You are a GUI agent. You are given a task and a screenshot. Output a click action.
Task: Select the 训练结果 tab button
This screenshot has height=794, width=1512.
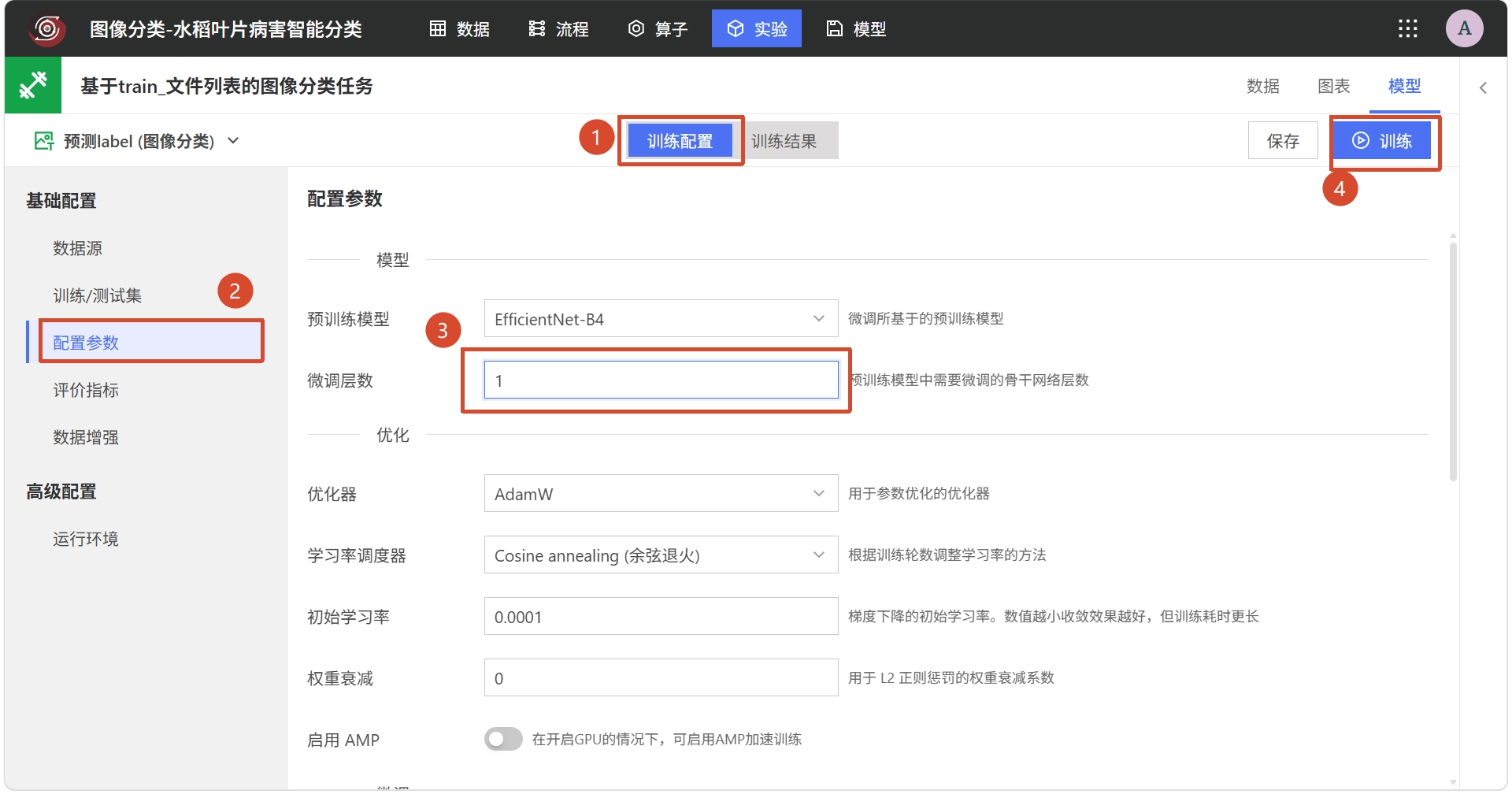784,141
